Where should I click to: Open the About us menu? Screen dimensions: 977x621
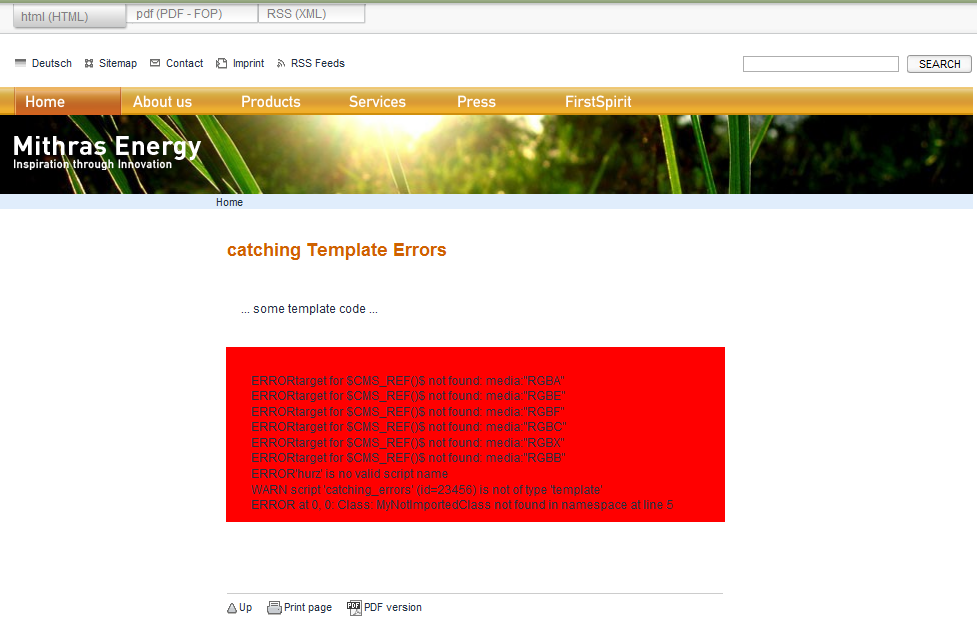(x=163, y=102)
